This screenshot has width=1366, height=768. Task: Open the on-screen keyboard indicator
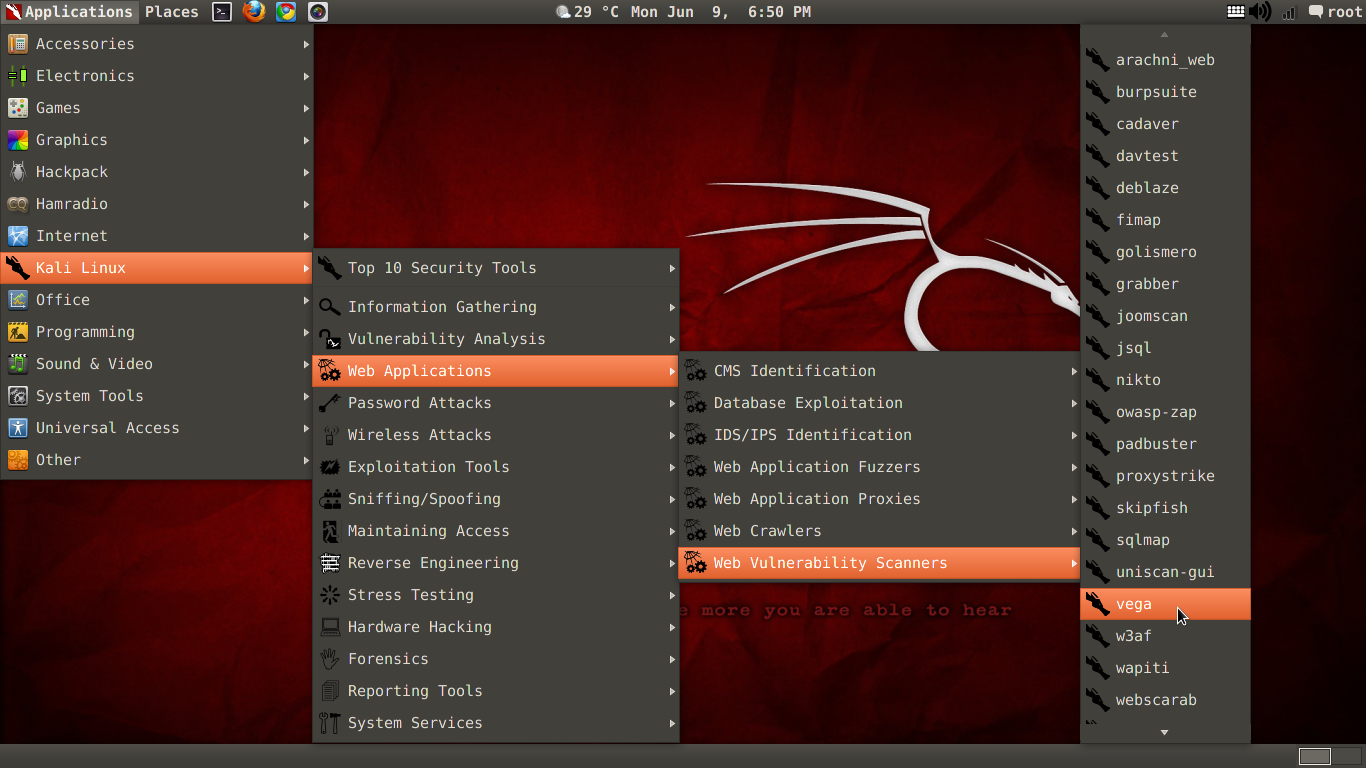pyautogui.click(x=1236, y=12)
